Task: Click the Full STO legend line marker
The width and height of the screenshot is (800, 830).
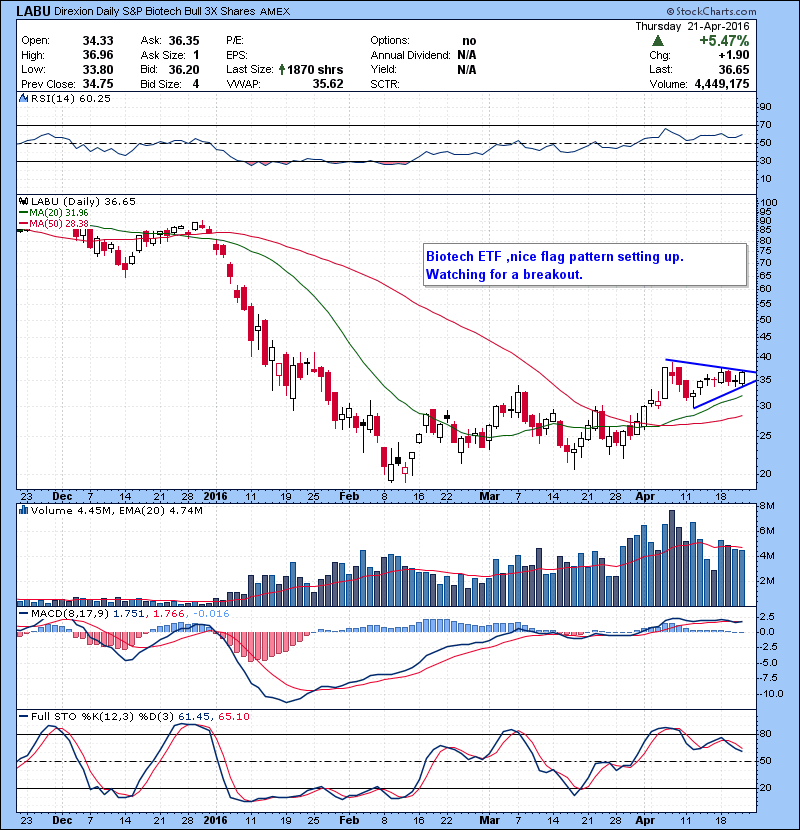Action: pos(21,717)
